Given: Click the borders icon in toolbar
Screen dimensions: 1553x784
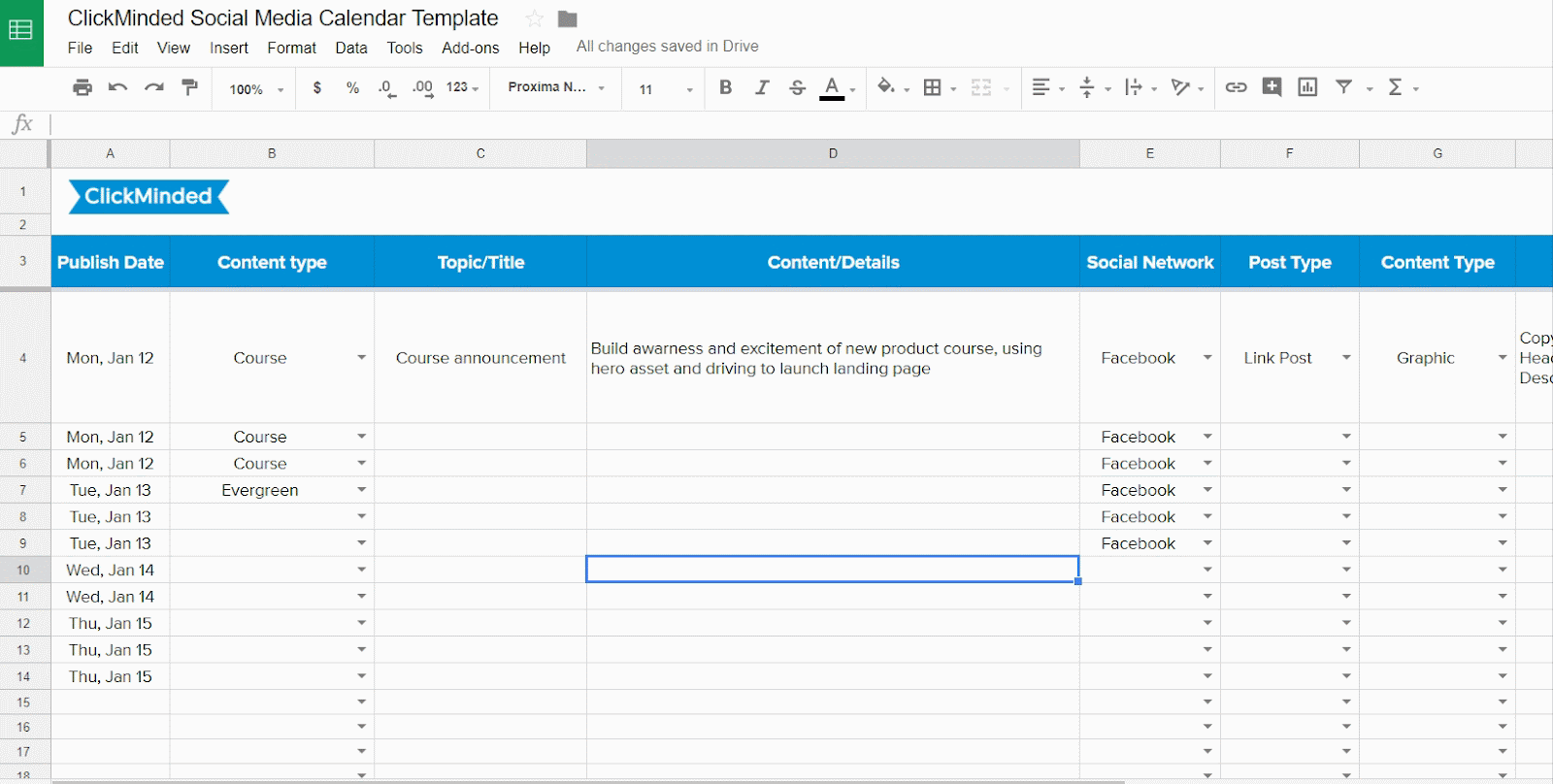Looking at the screenshot, I should tap(933, 87).
